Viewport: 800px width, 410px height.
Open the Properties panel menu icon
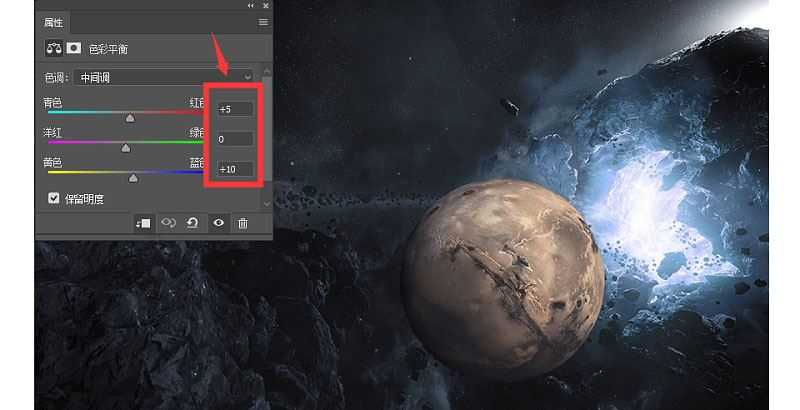tap(264, 21)
